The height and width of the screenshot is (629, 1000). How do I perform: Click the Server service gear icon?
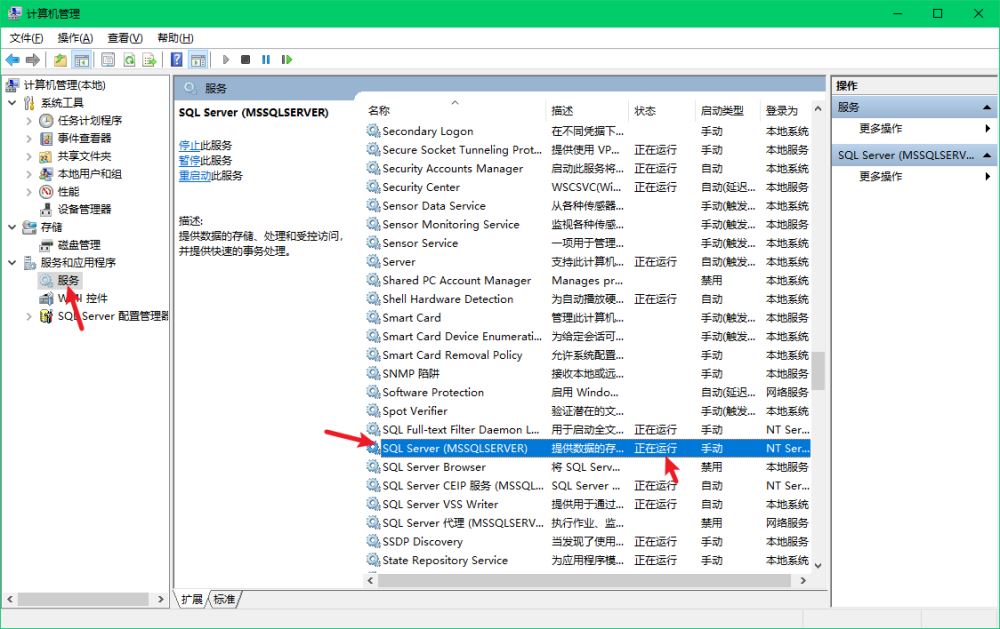373,262
